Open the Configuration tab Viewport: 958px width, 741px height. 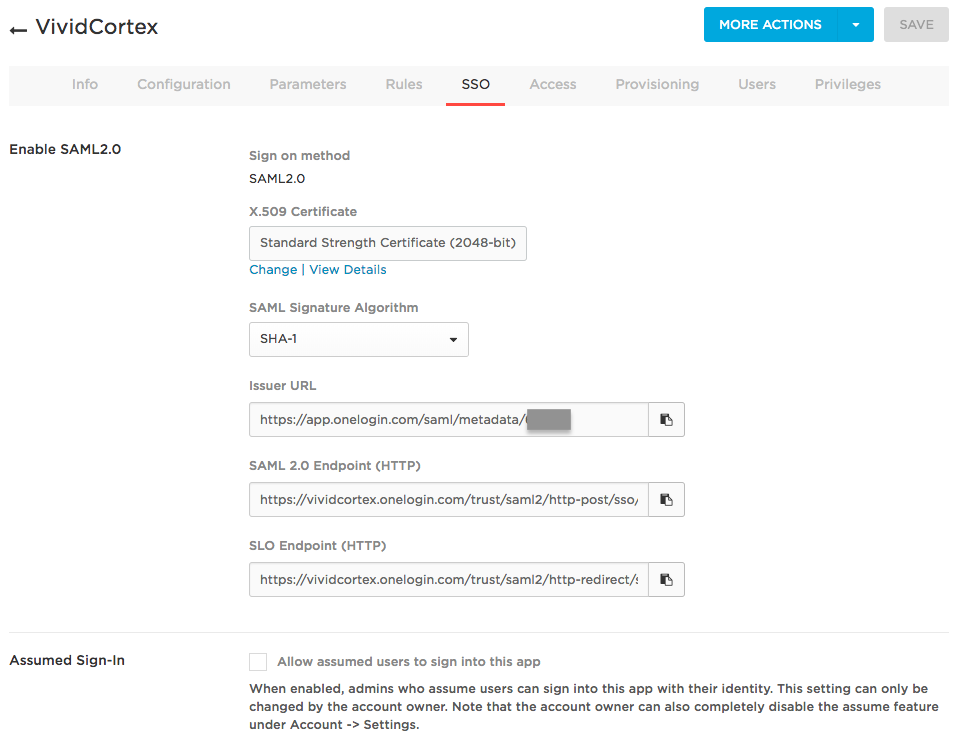pyautogui.click(x=184, y=84)
